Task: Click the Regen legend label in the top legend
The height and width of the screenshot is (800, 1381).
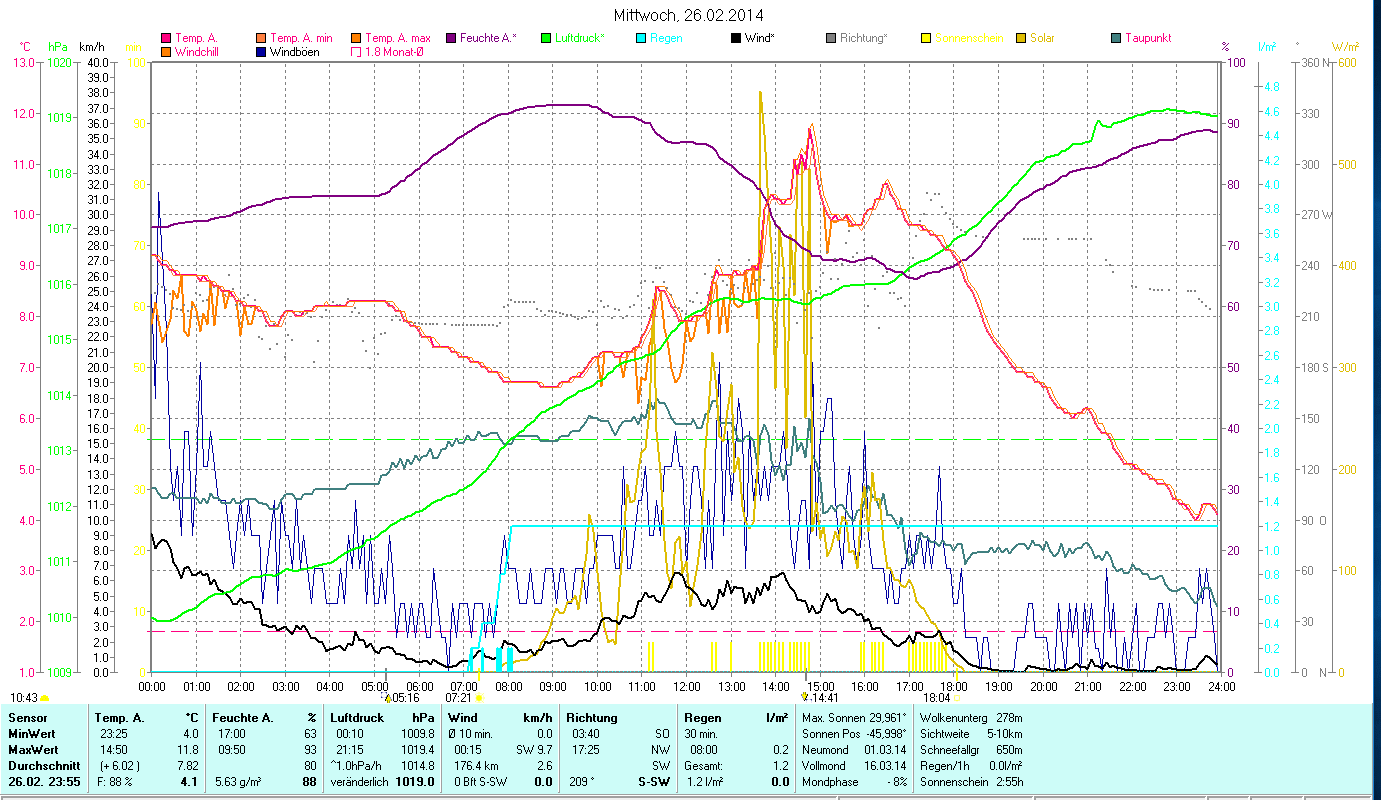Action: 667,38
